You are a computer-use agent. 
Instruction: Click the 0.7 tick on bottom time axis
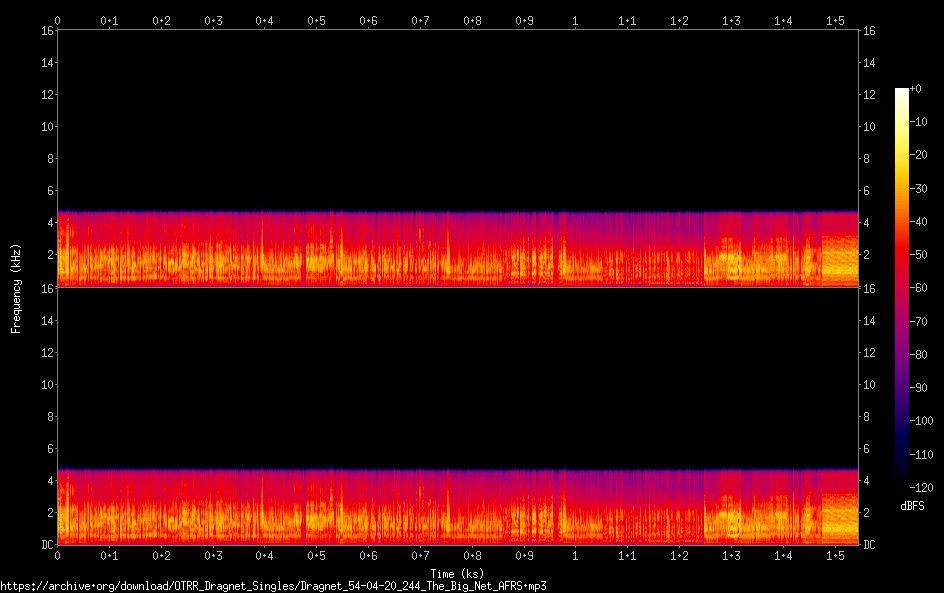click(x=420, y=555)
